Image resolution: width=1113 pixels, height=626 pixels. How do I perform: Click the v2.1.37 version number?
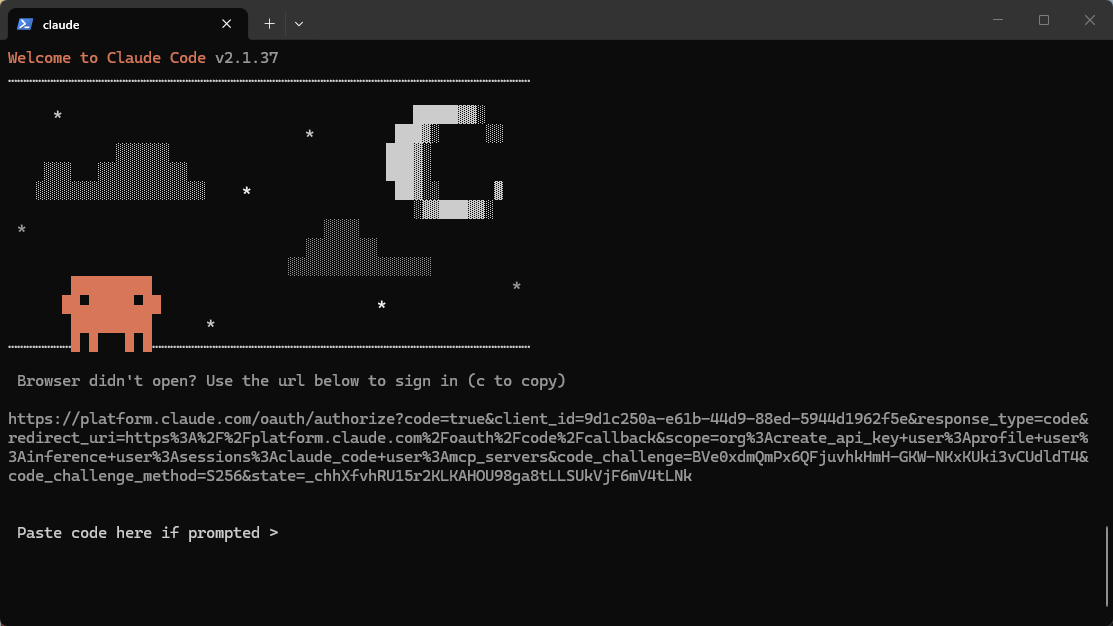[246, 58]
